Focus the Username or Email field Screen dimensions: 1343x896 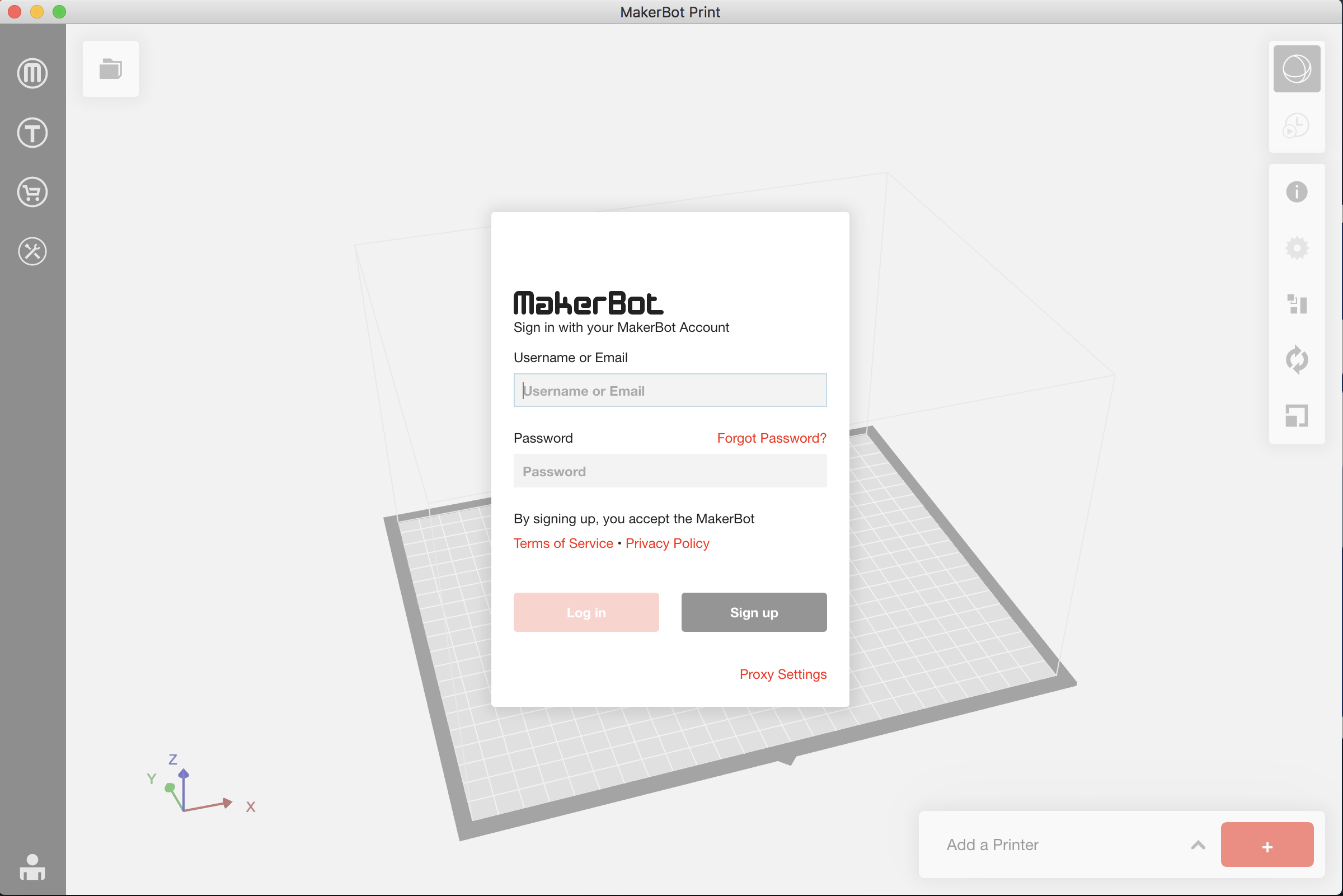point(669,390)
